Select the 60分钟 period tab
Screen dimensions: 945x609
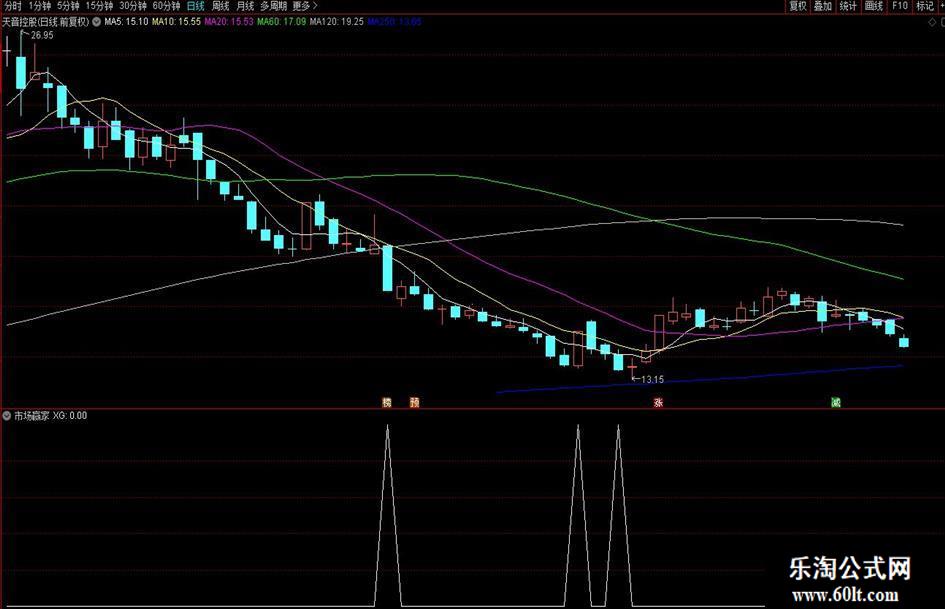166,6
